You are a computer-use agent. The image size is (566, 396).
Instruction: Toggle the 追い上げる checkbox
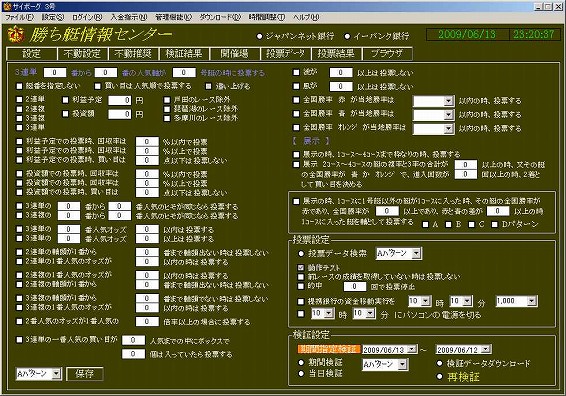208,86
